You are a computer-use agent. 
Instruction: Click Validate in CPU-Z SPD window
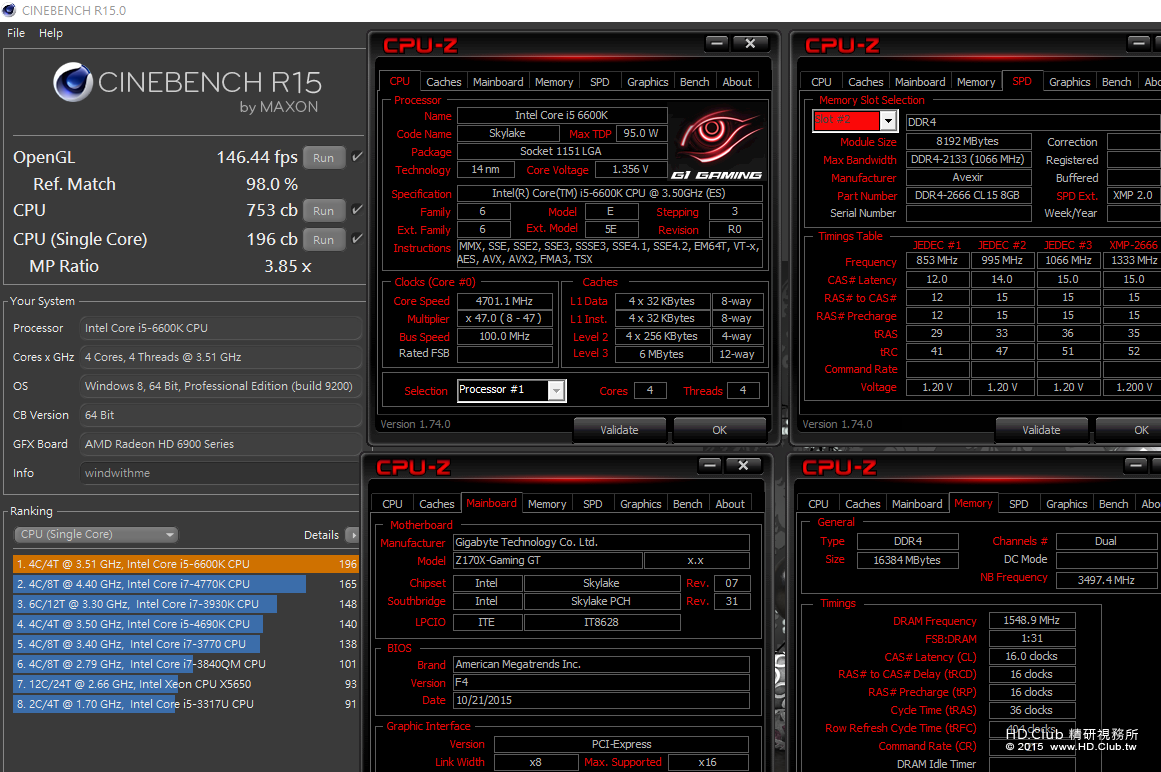tap(1041, 430)
